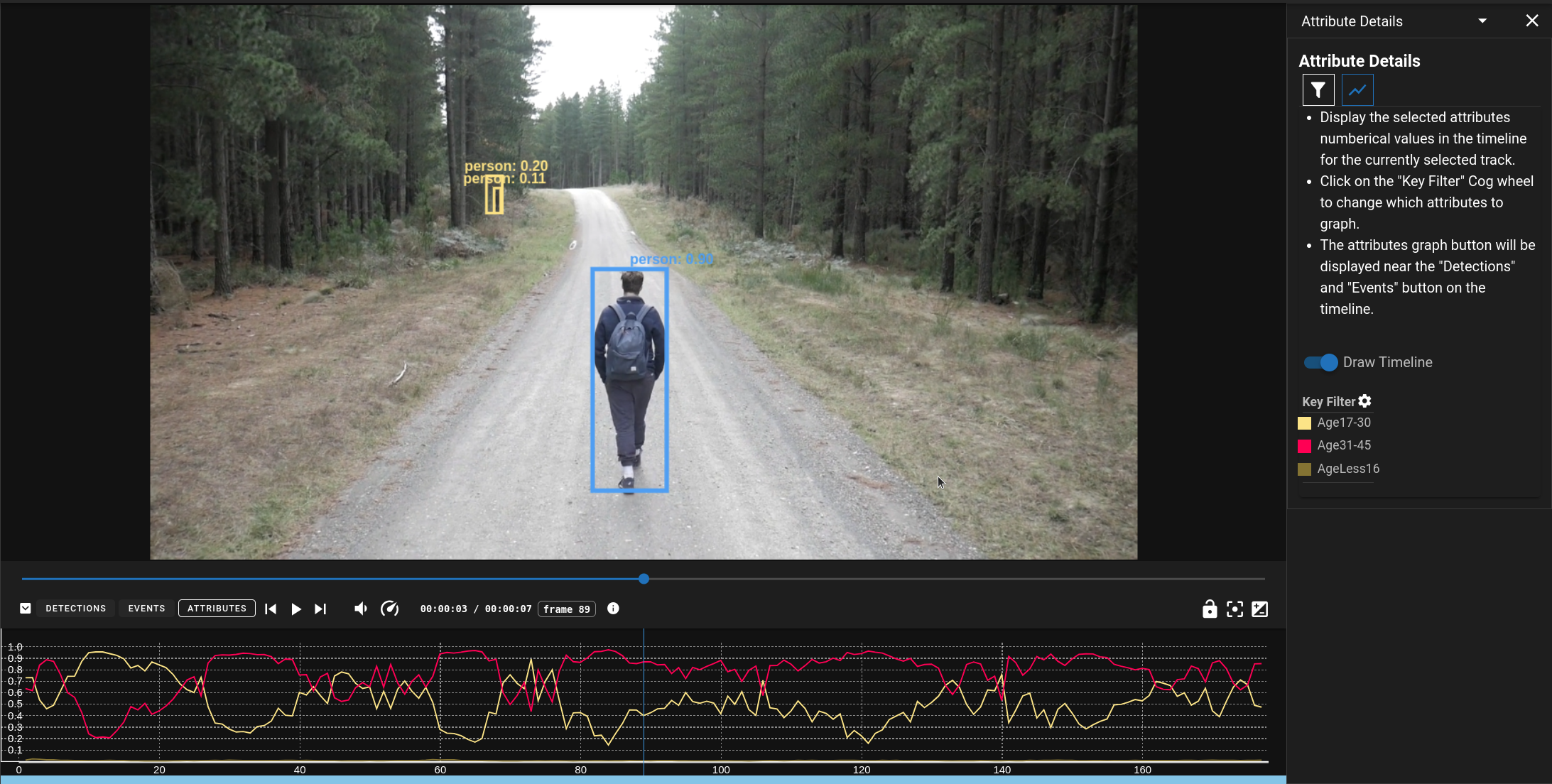Play the video
1552x784 pixels.
[x=296, y=609]
